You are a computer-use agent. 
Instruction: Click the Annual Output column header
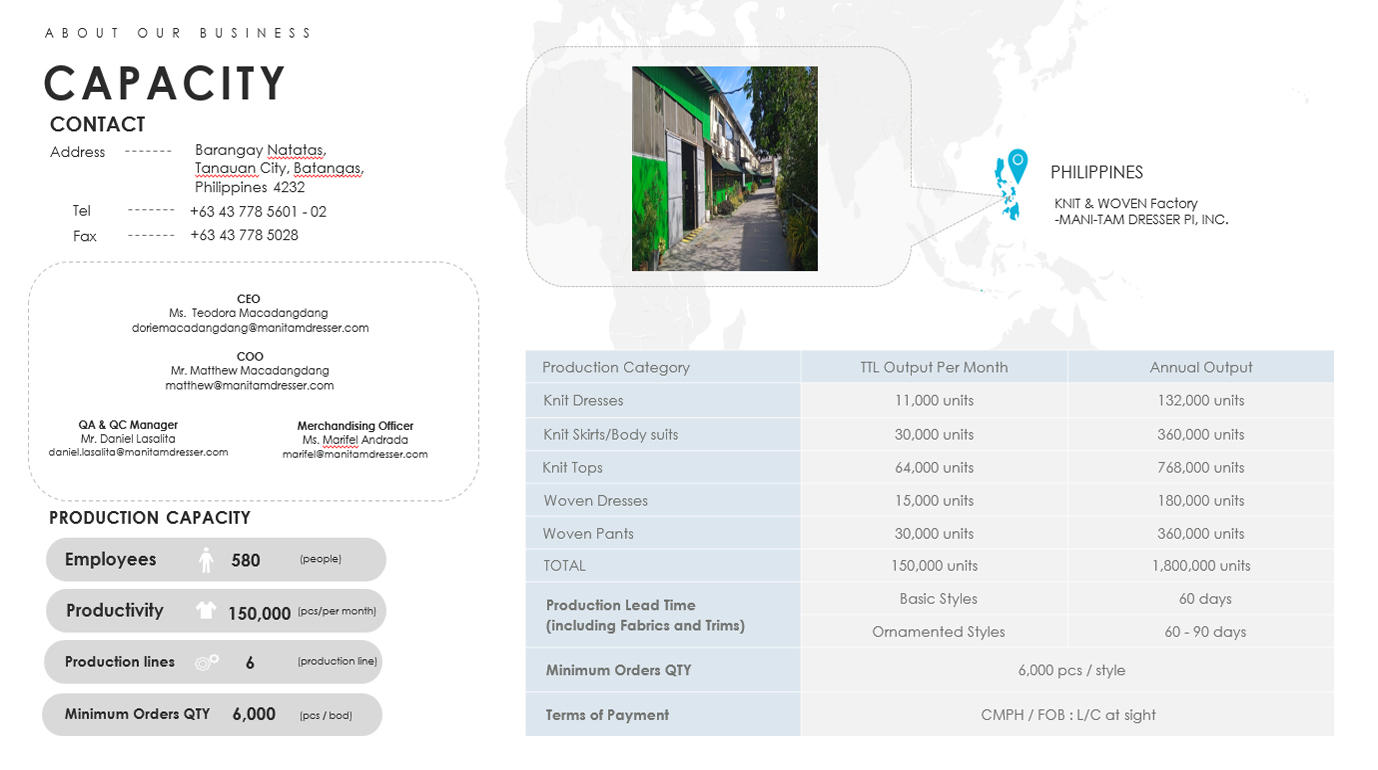1200,367
